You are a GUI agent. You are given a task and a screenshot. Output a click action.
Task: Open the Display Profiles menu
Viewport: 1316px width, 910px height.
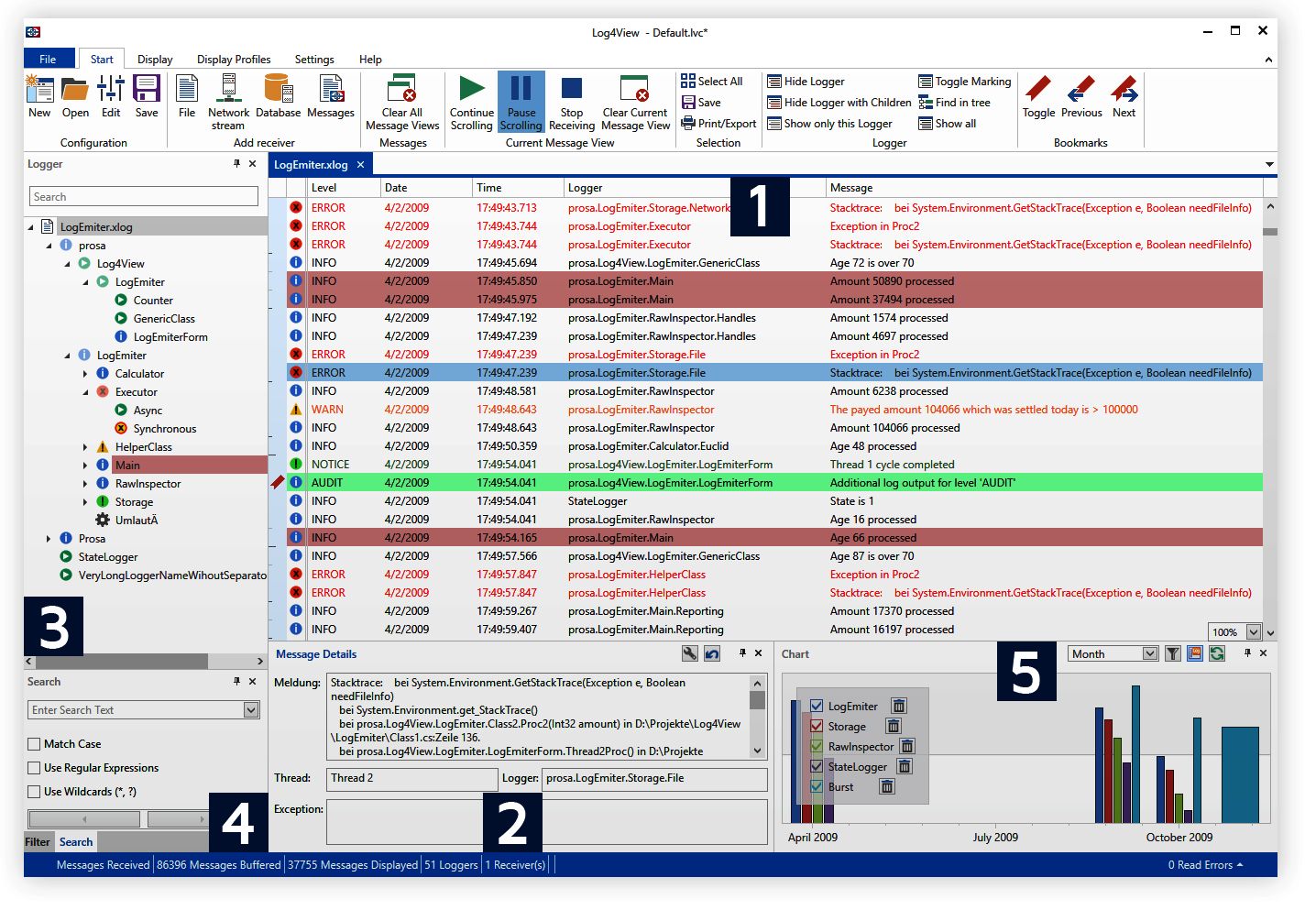(233, 59)
